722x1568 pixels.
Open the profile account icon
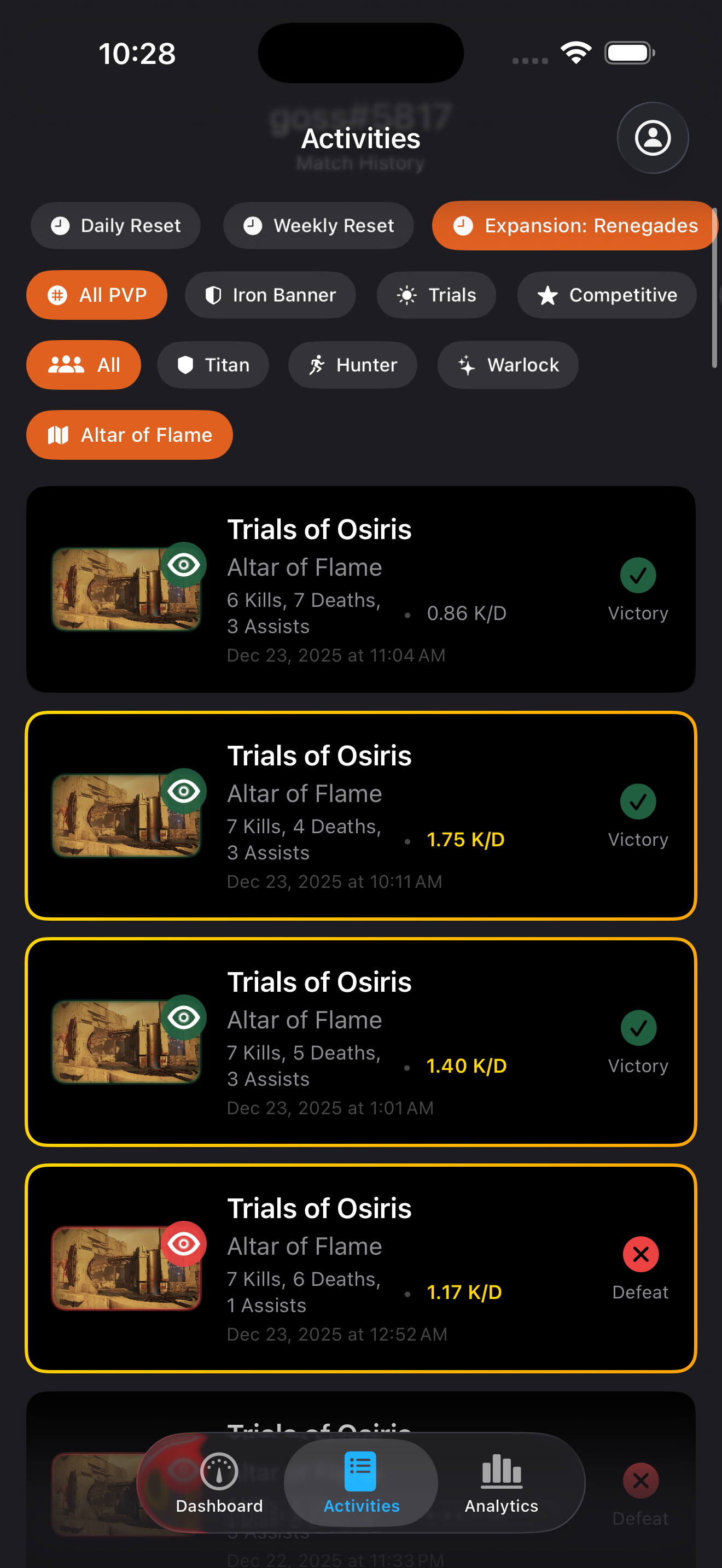coord(653,138)
